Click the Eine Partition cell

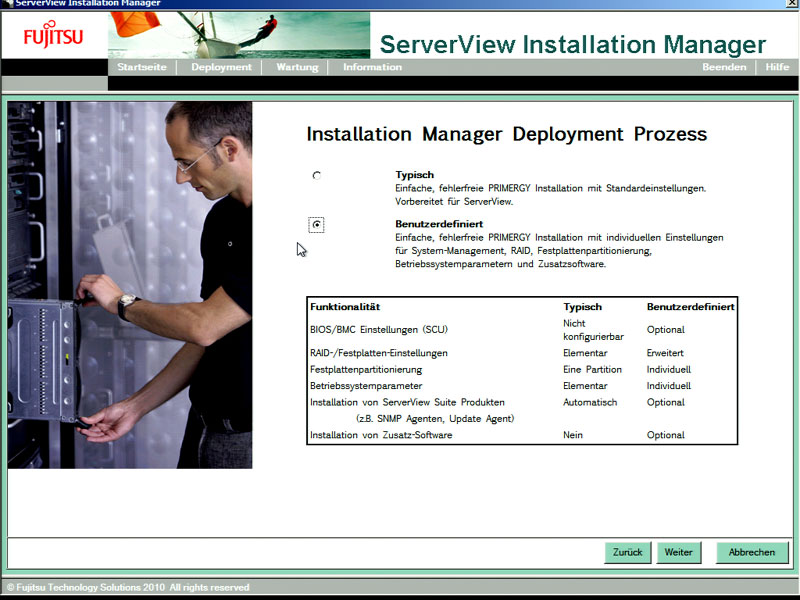tap(592, 369)
